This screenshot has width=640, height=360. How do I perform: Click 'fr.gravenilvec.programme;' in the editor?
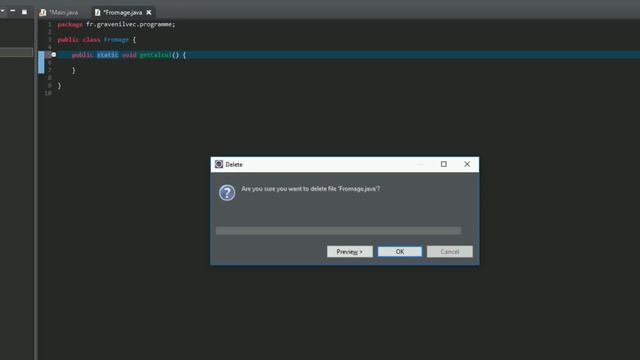(x=131, y=24)
